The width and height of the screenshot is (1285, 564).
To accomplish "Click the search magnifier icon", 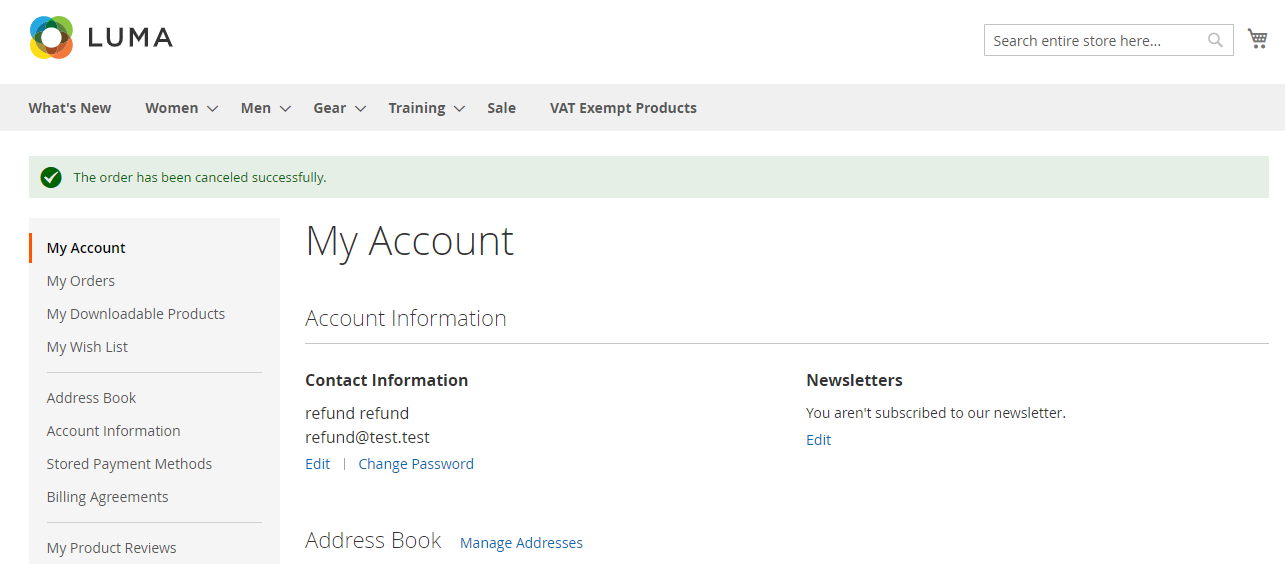I will pyautogui.click(x=1215, y=40).
